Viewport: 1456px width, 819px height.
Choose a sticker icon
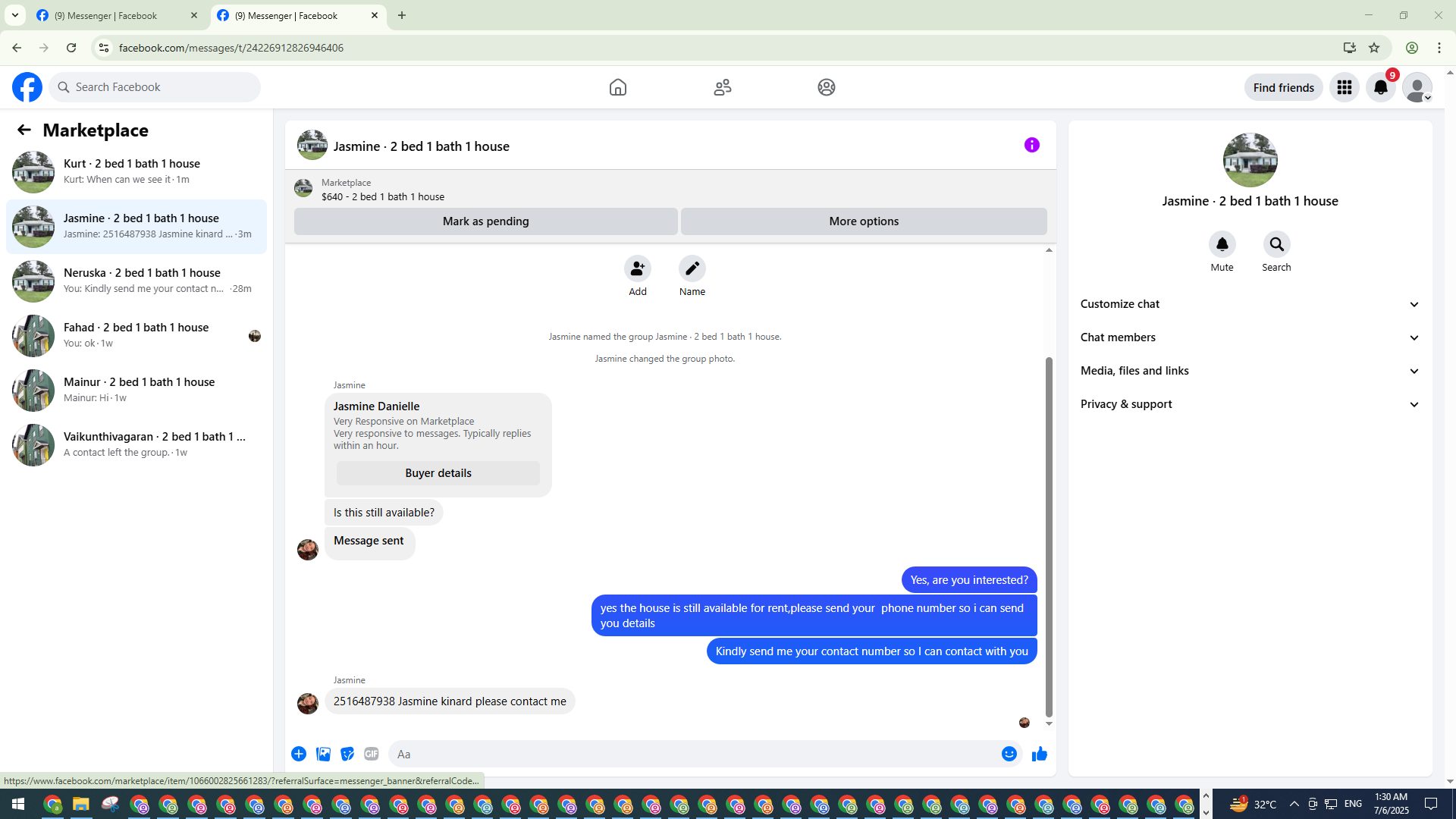[x=347, y=754]
